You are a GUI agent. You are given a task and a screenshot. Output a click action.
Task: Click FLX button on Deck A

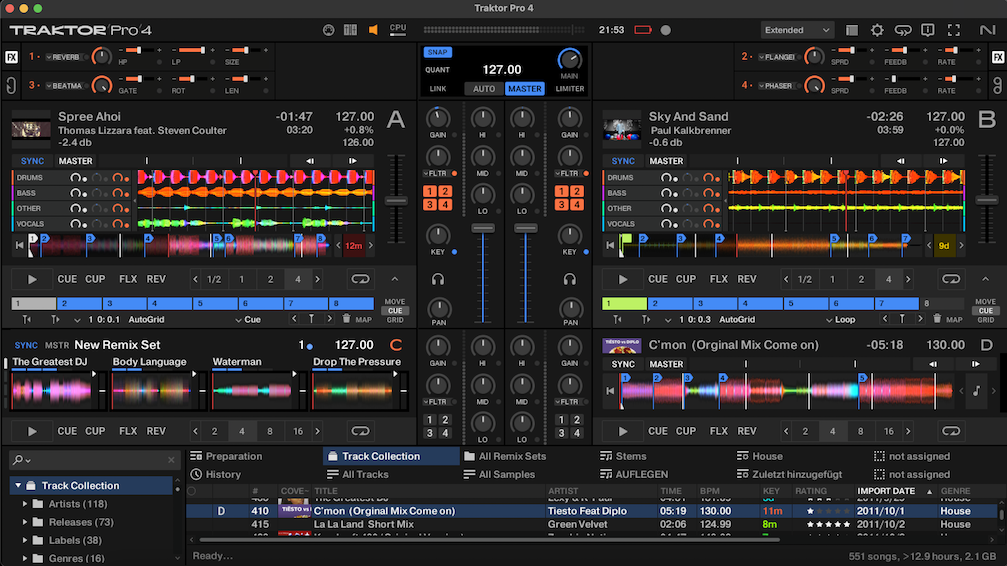tap(128, 279)
